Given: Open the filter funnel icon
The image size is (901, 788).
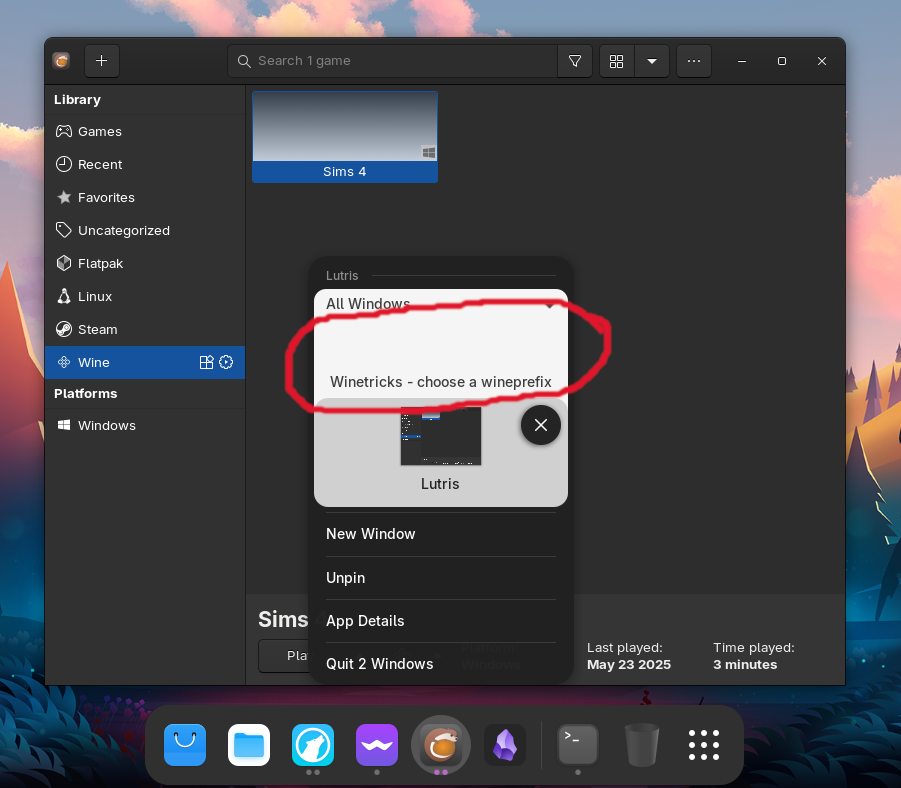Looking at the screenshot, I should pos(575,61).
